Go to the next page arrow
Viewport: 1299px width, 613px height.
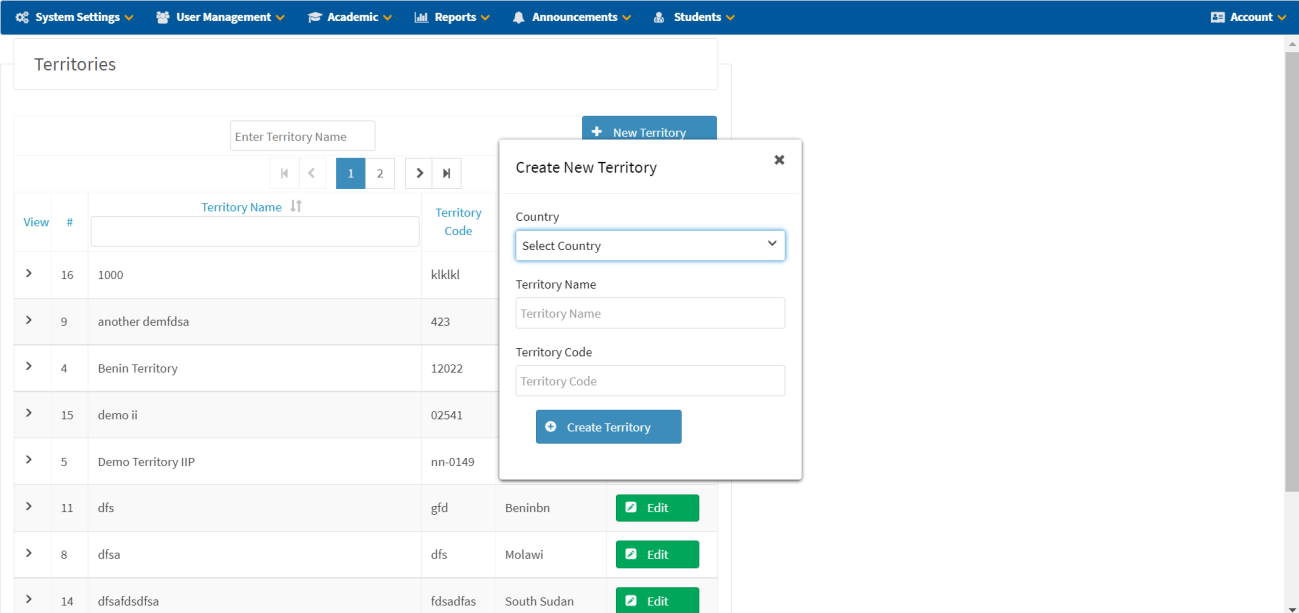pos(419,173)
